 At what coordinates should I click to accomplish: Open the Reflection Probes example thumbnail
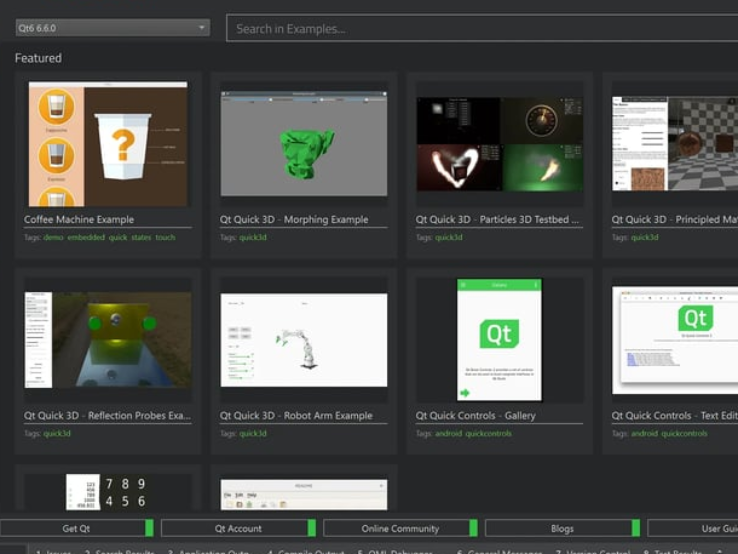point(108,340)
